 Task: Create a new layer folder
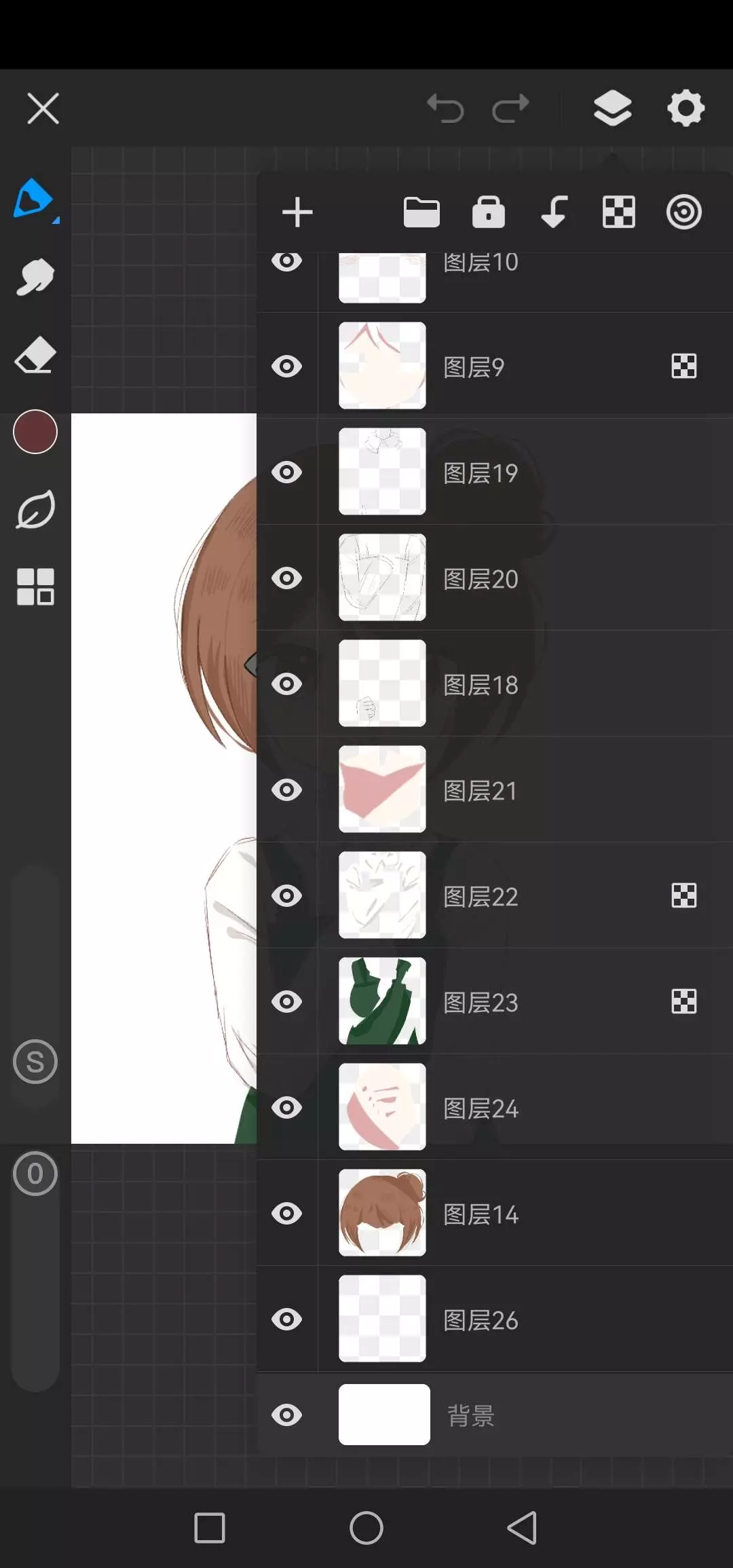click(x=421, y=212)
